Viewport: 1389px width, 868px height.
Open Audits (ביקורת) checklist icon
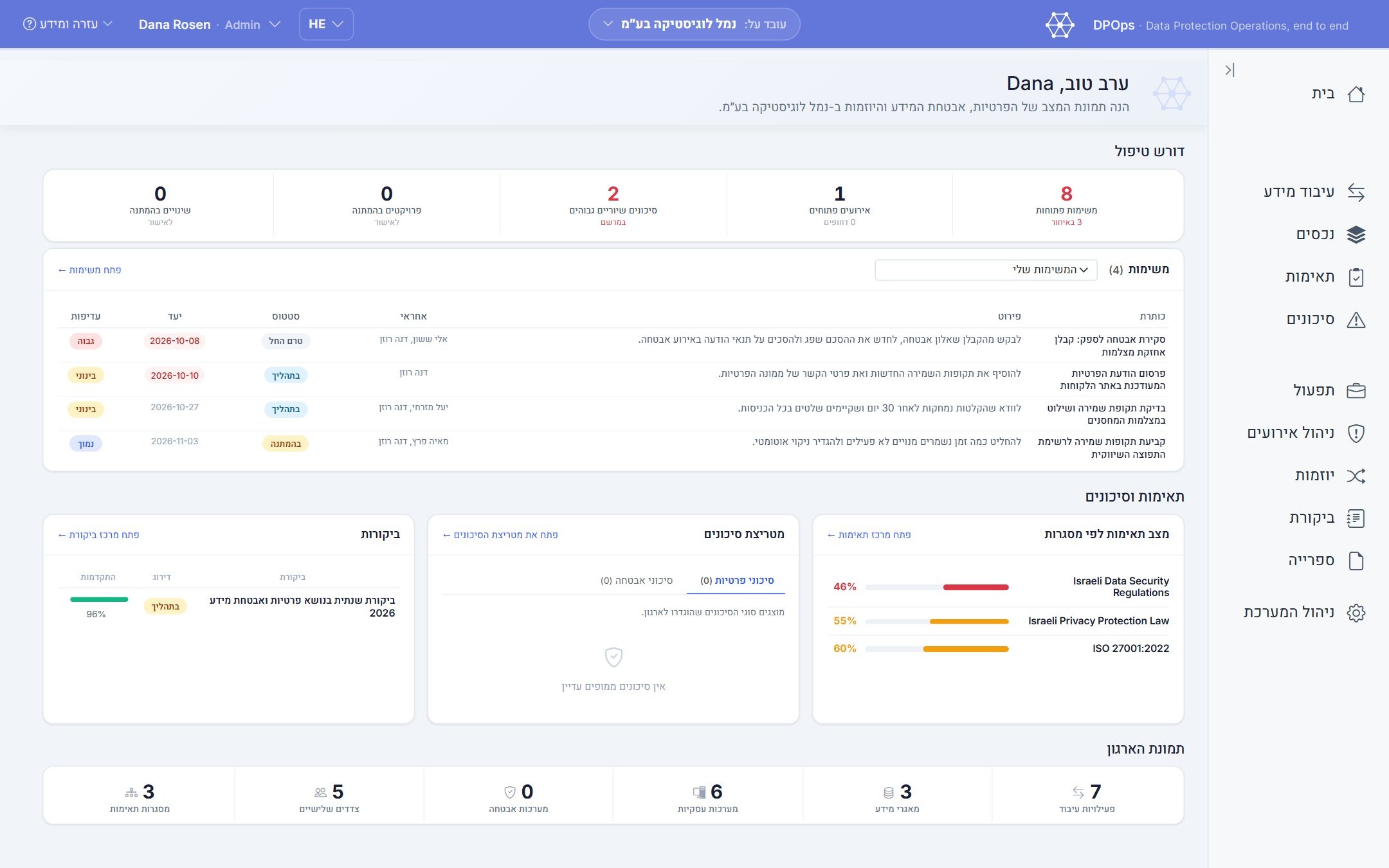[1356, 518]
